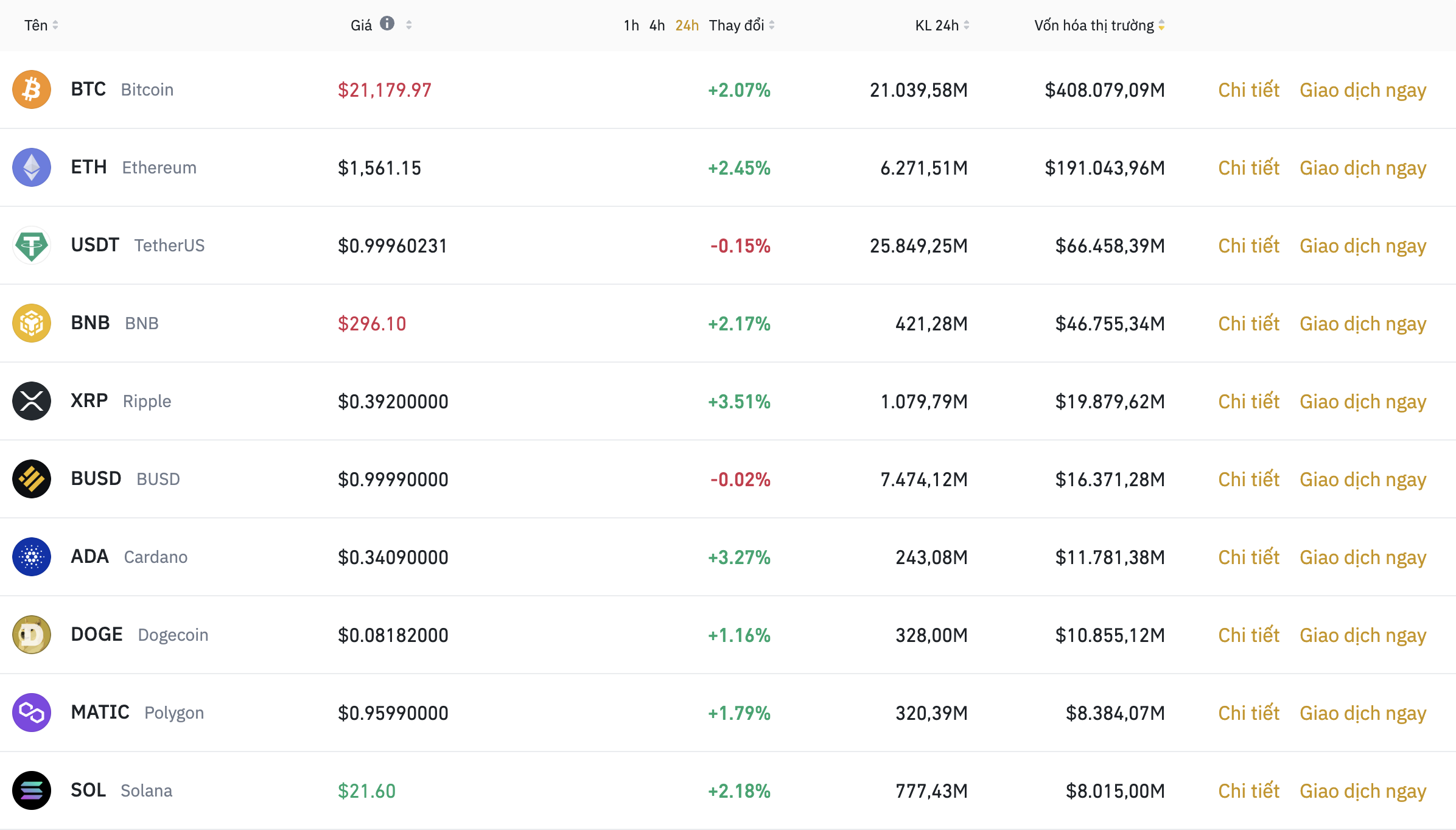This screenshot has width=1456, height=830.
Task: Click the Polygon name text
Action: coord(174,713)
